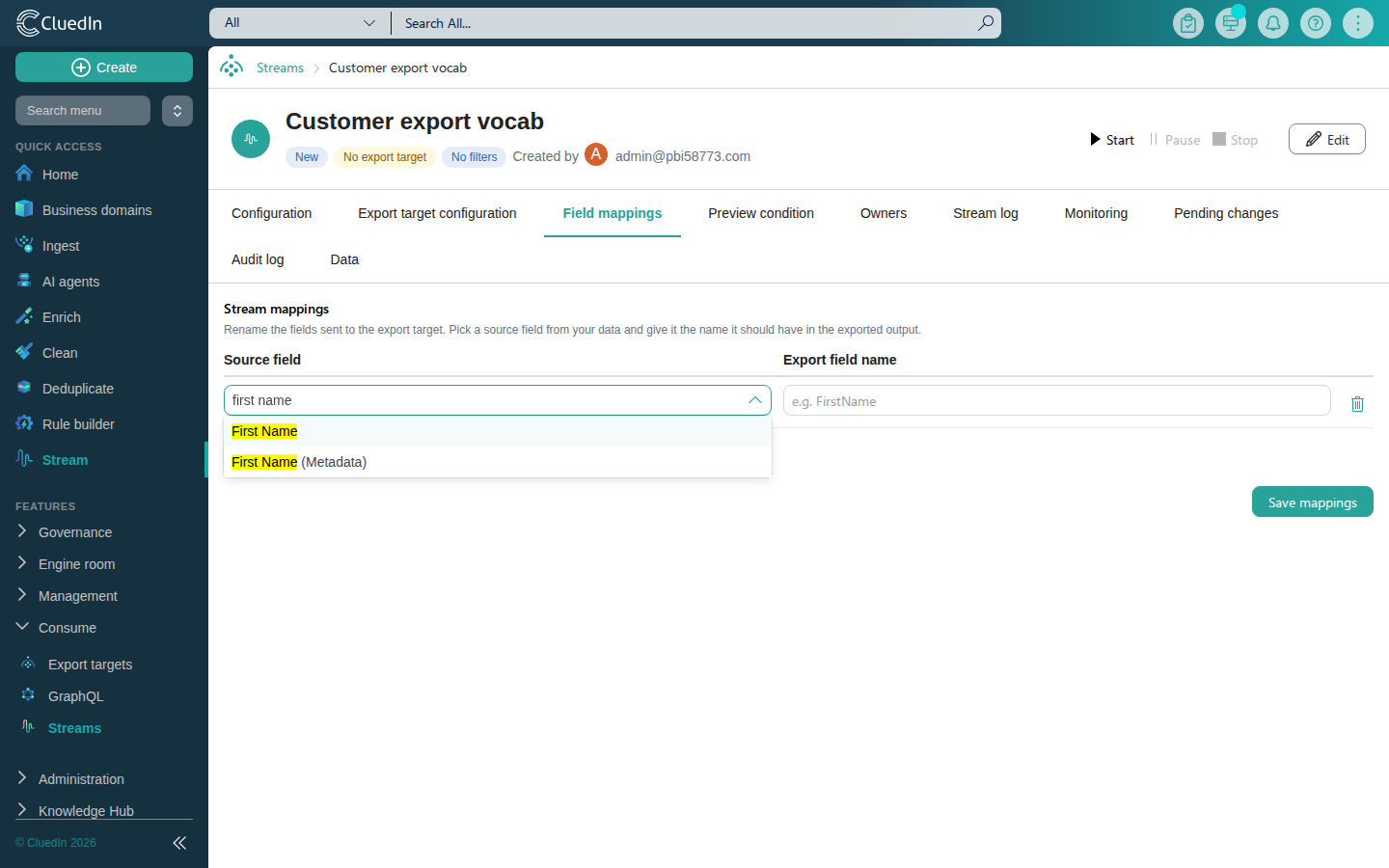Open the help question mark icon
The image size is (1389, 868).
(x=1316, y=23)
